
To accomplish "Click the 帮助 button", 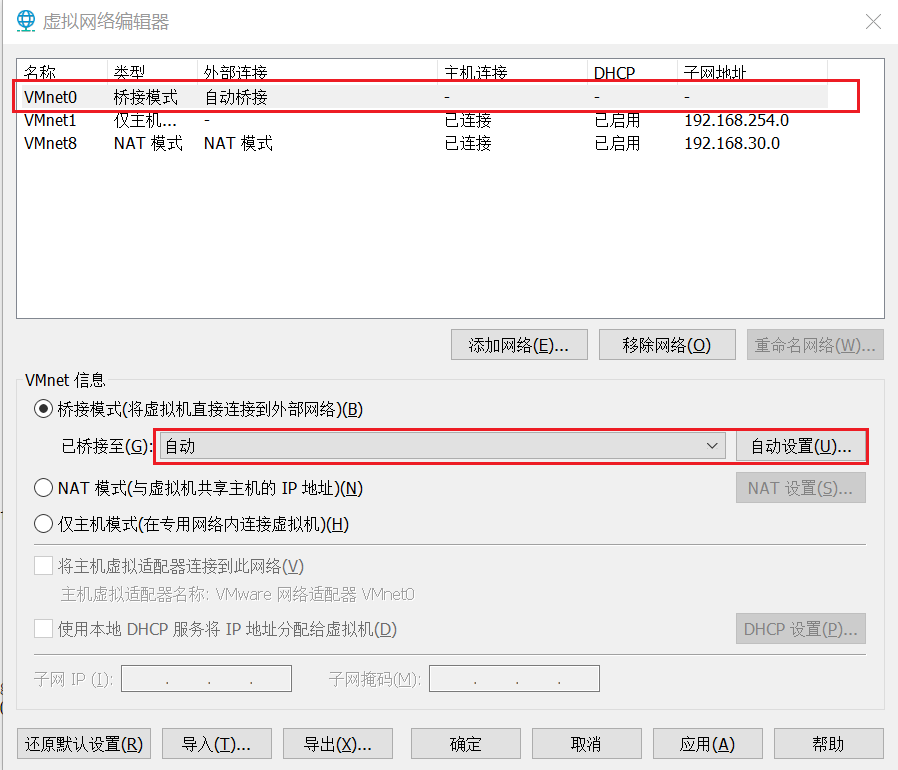I will [x=828, y=744].
